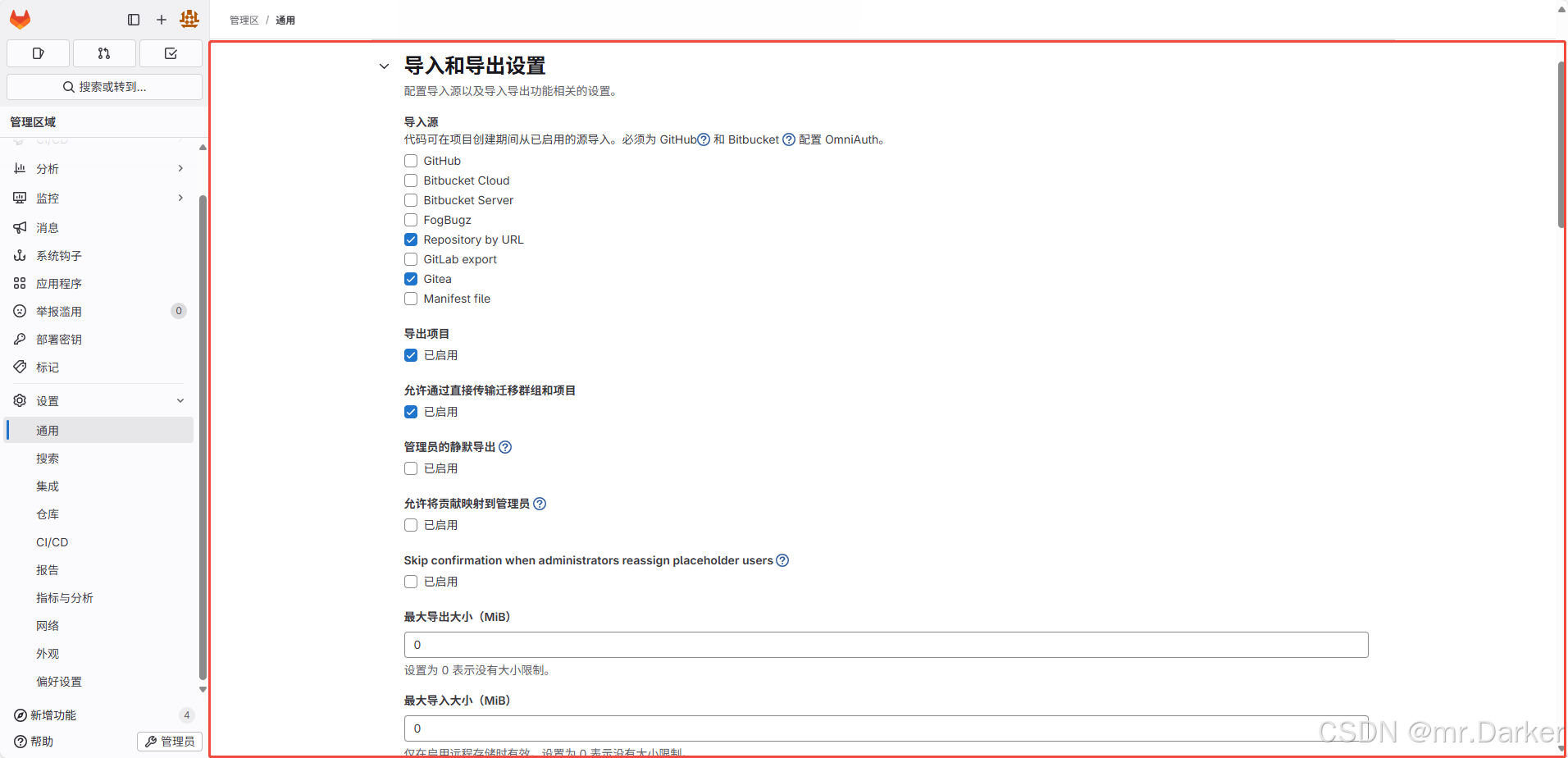Open help for 允许将贡献映射到管理员

click(x=540, y=504)
